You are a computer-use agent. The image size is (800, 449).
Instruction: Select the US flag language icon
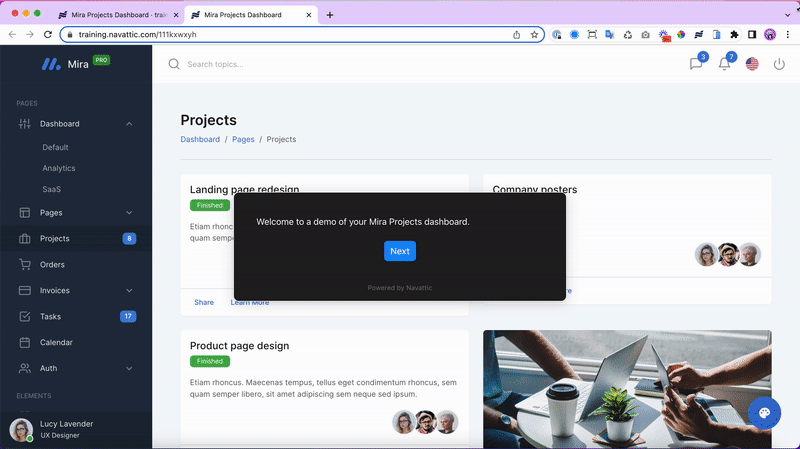tap(752, 64)
